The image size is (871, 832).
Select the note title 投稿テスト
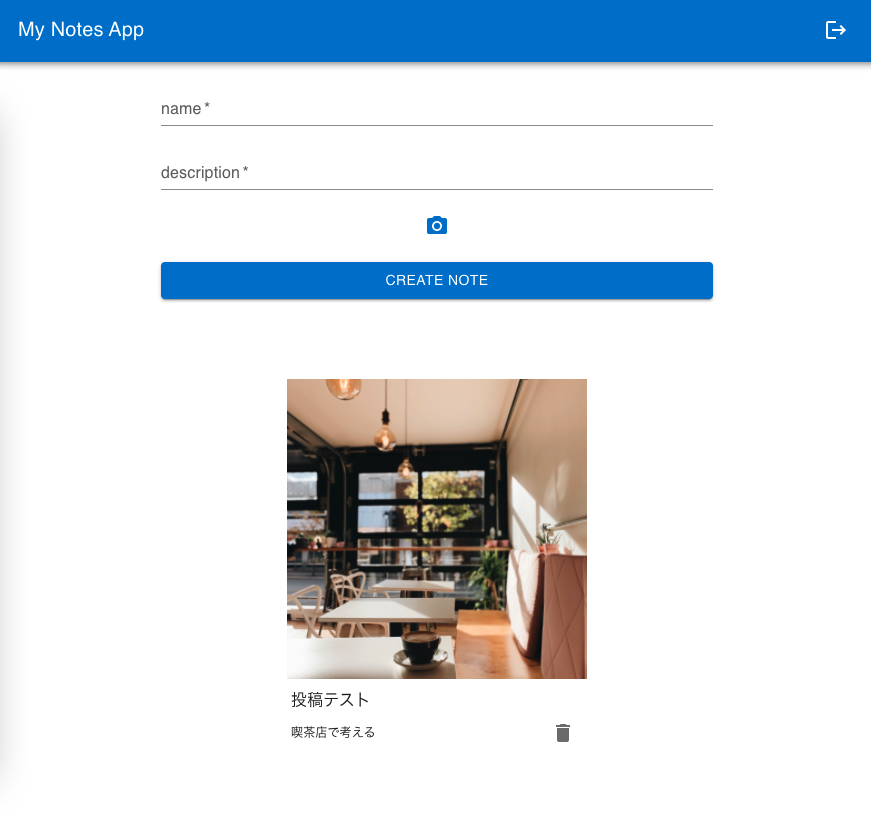(330, 699)
